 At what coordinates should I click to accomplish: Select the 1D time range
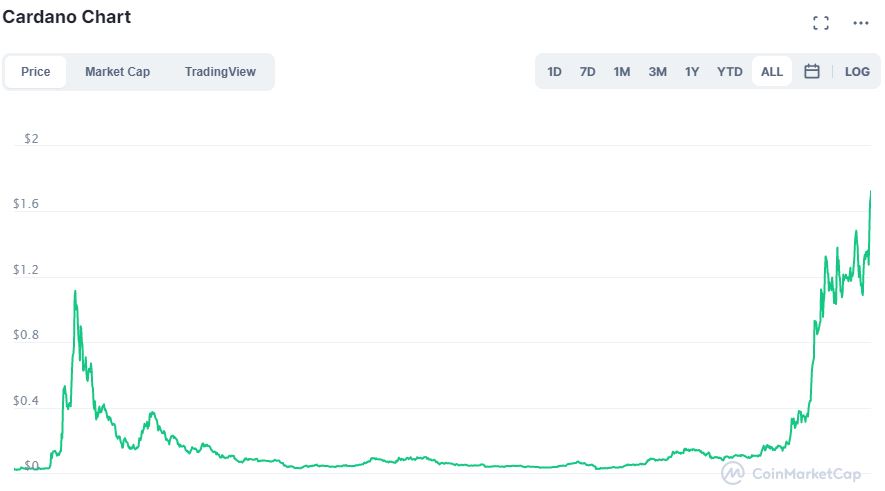[554, 72]
